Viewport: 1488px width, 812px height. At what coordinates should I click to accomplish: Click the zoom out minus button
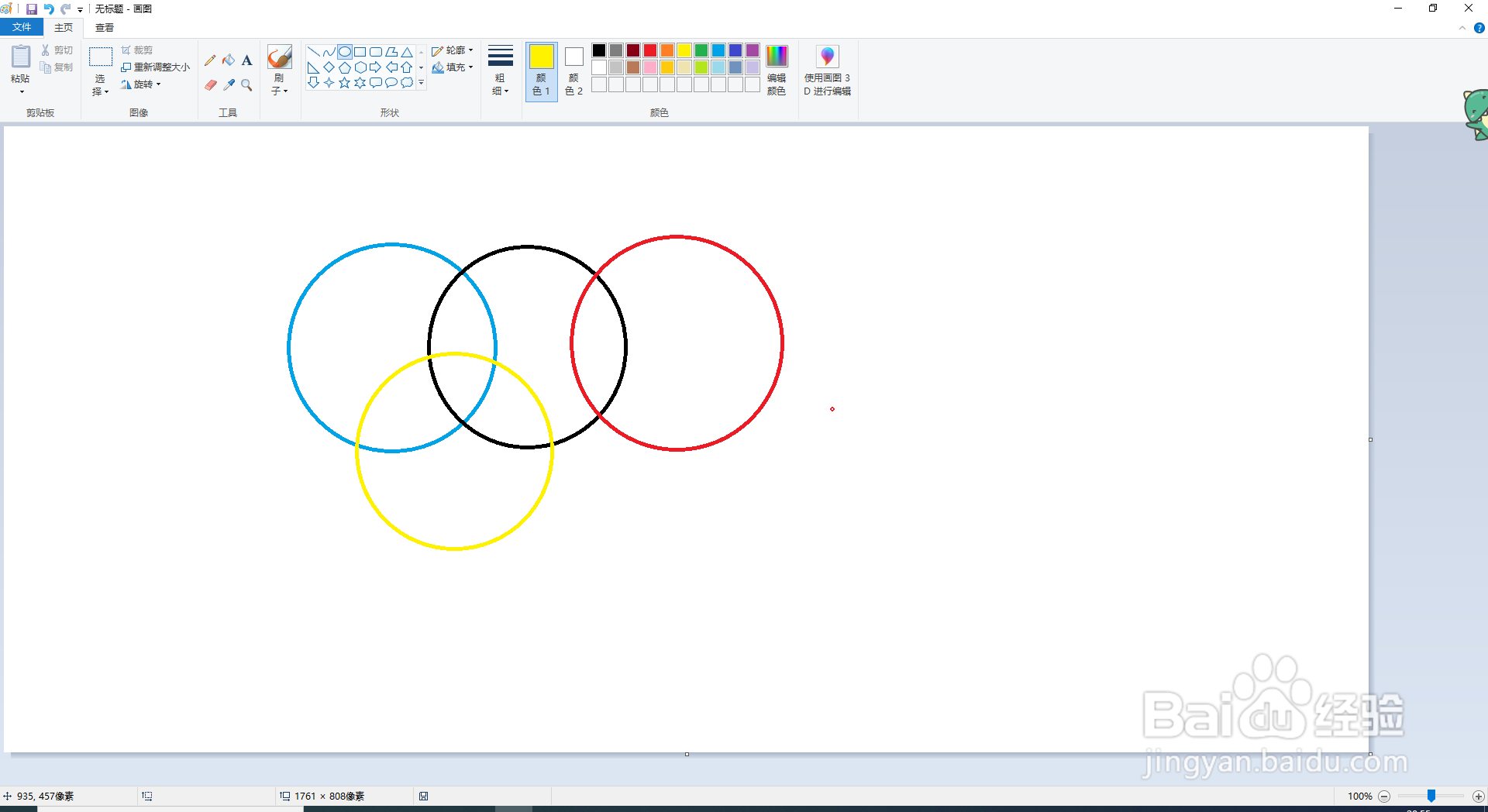(x=1384, y=797)
